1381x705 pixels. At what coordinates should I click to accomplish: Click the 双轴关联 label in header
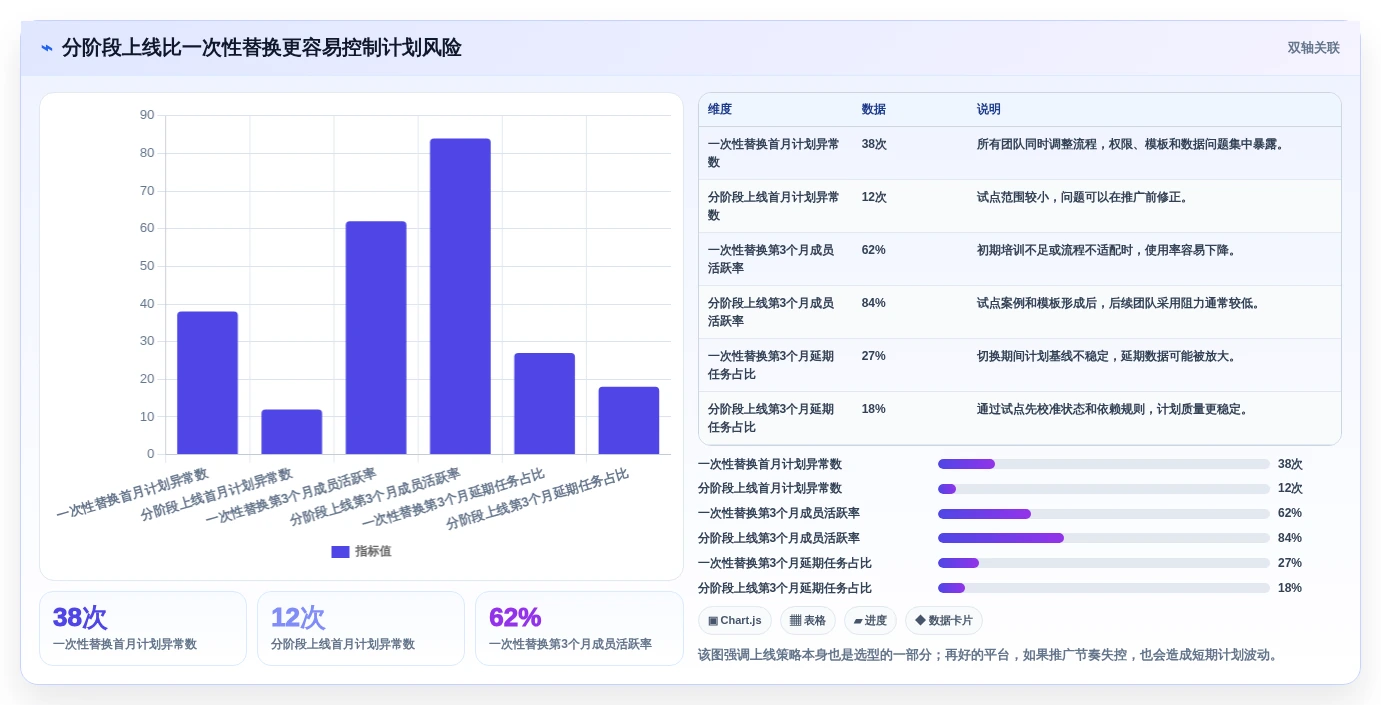[x=1313, y=48]
